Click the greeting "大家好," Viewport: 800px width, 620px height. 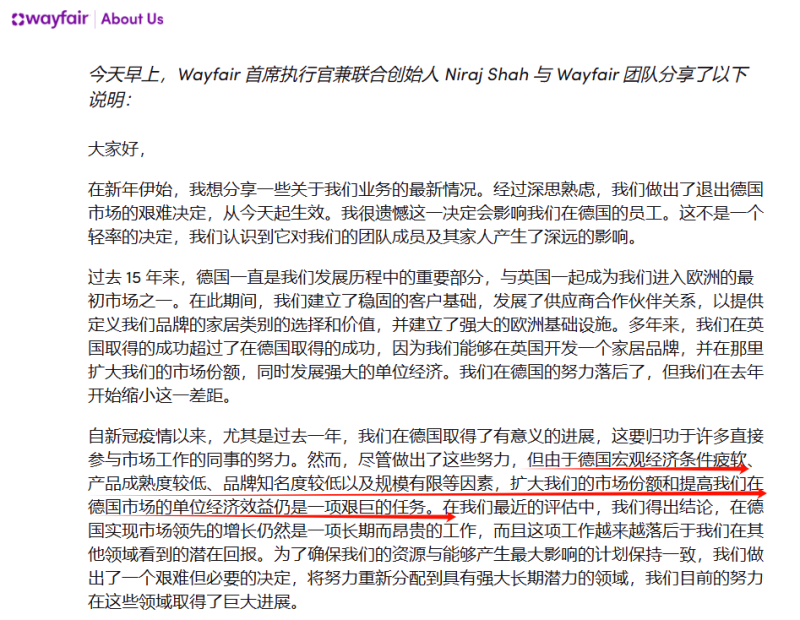pyautogui.click(x=117, y=149)
